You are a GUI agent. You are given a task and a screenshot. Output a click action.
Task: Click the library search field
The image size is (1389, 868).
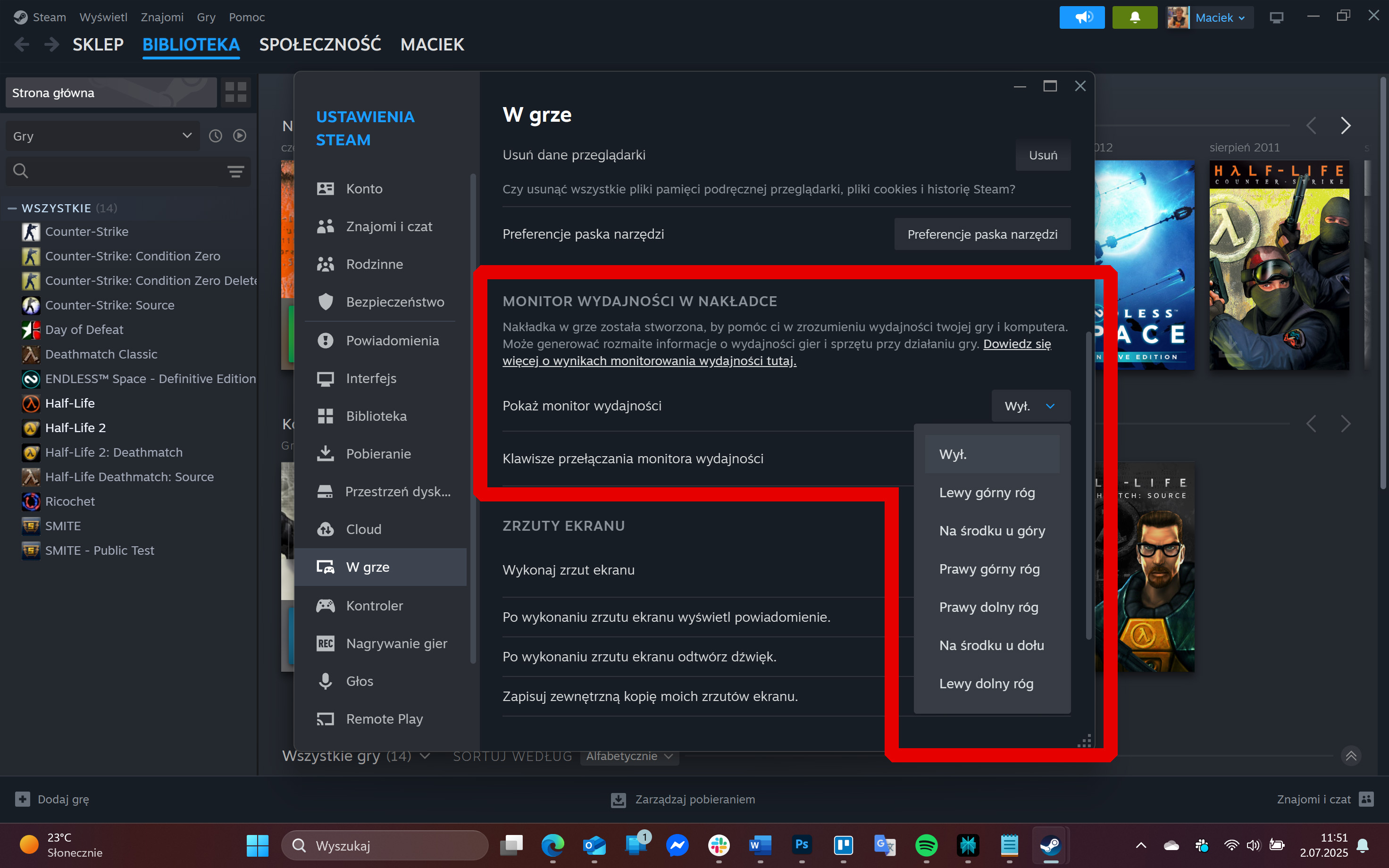click(x=117, y=170)
